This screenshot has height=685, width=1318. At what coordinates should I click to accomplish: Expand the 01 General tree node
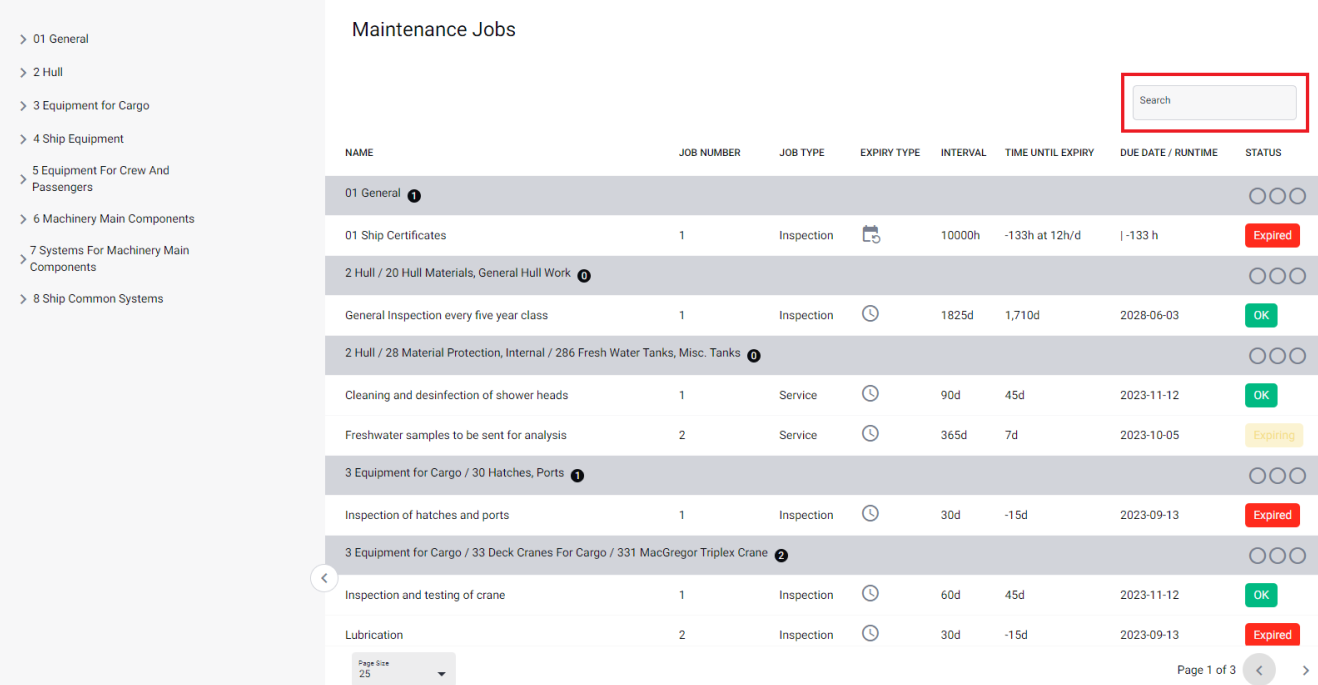(x=23, y=40)
